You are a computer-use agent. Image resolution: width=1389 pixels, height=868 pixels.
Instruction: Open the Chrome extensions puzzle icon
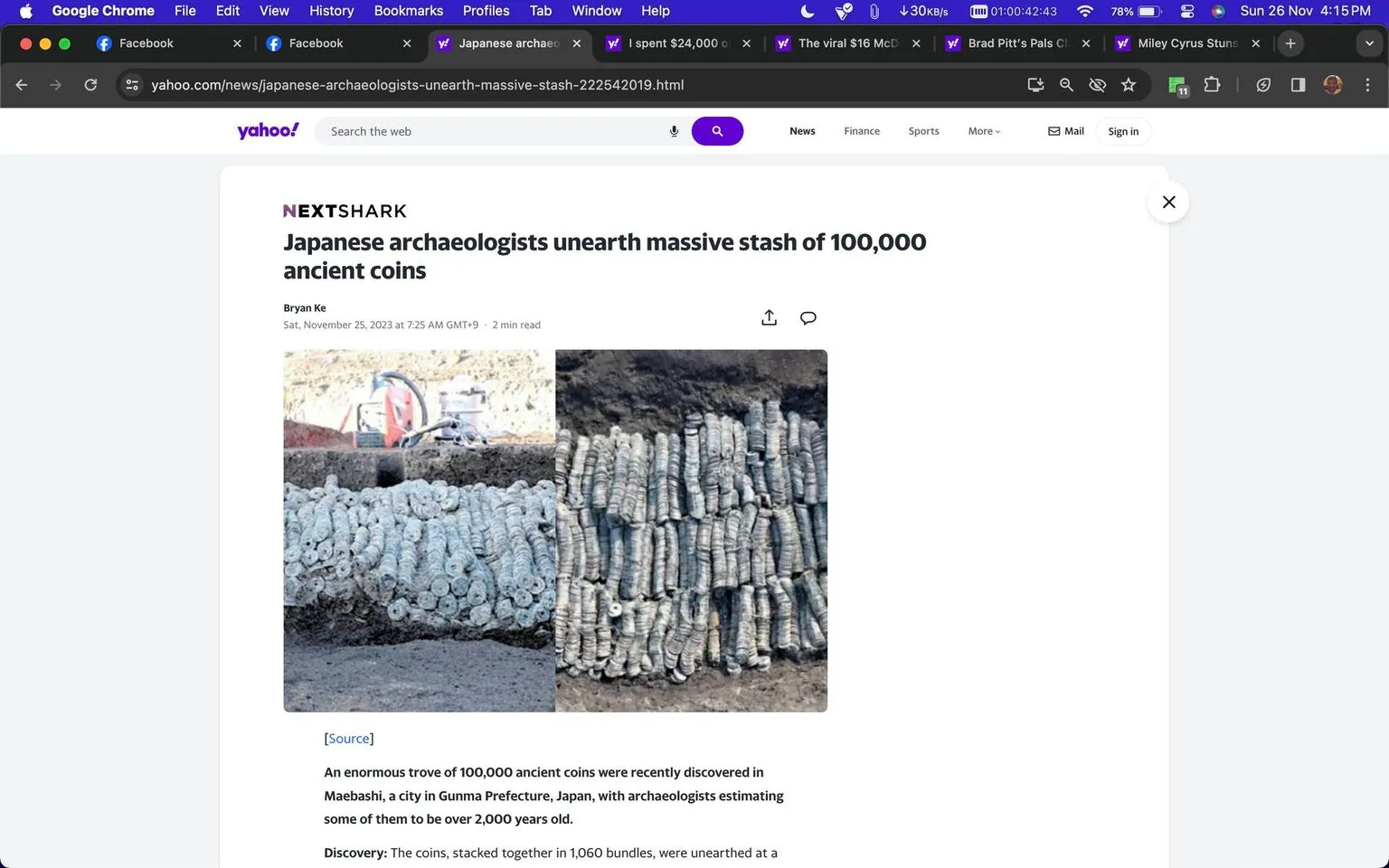pos(1212,84)
